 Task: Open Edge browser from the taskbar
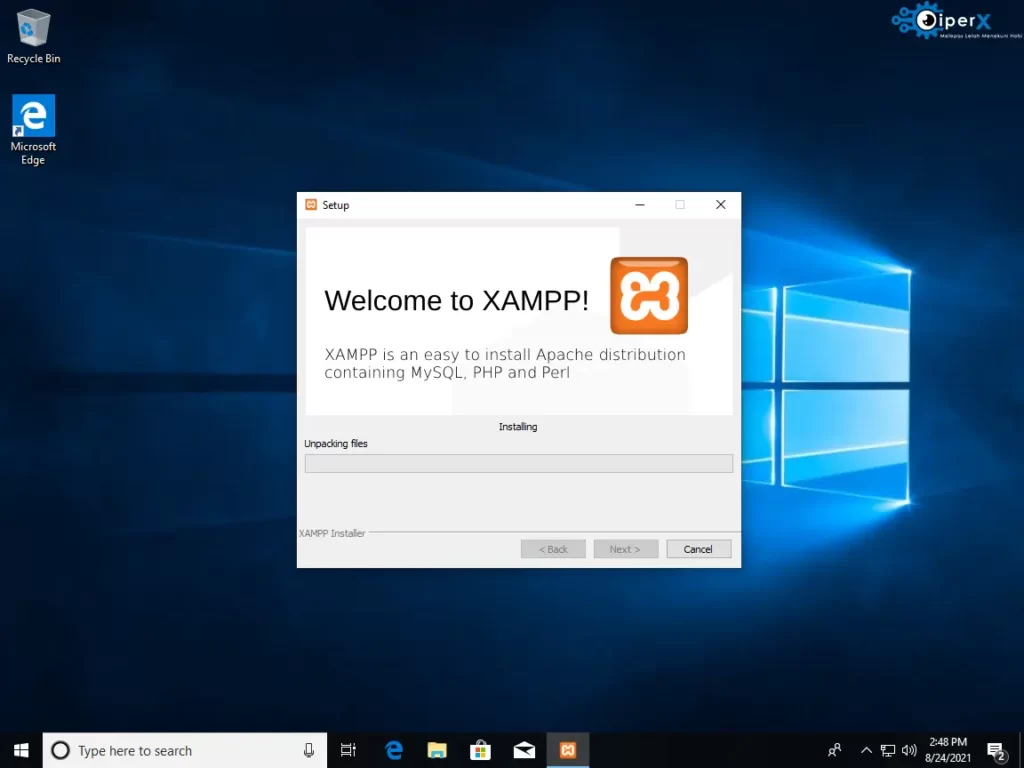[394, 750]
